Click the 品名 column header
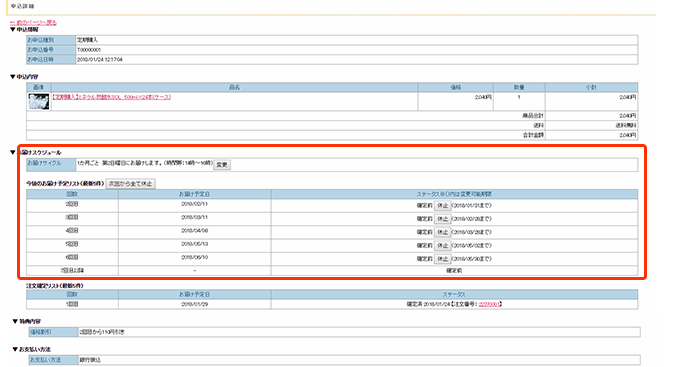Image resolution: width=674 pixels, height=367 pixels. tap(234, 87)
